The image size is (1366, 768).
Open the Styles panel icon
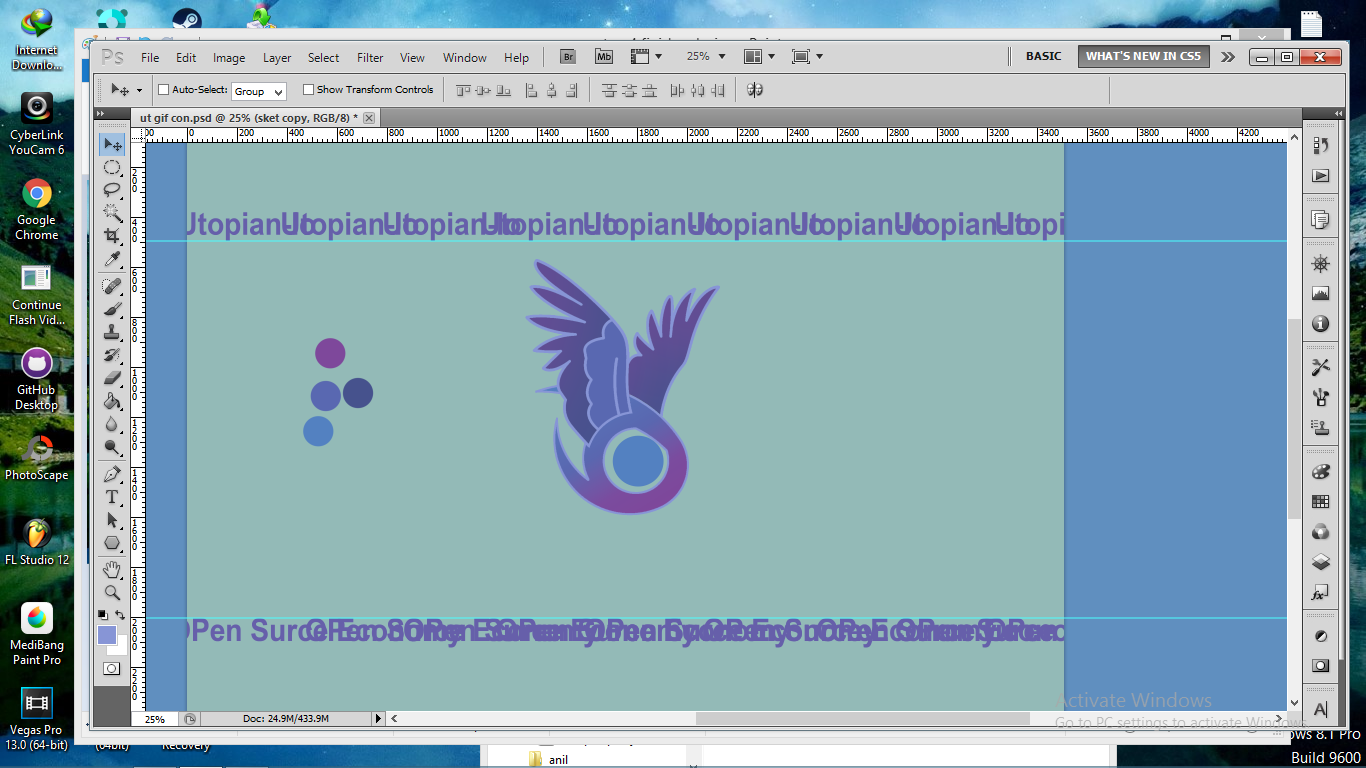coord(1321,592)
